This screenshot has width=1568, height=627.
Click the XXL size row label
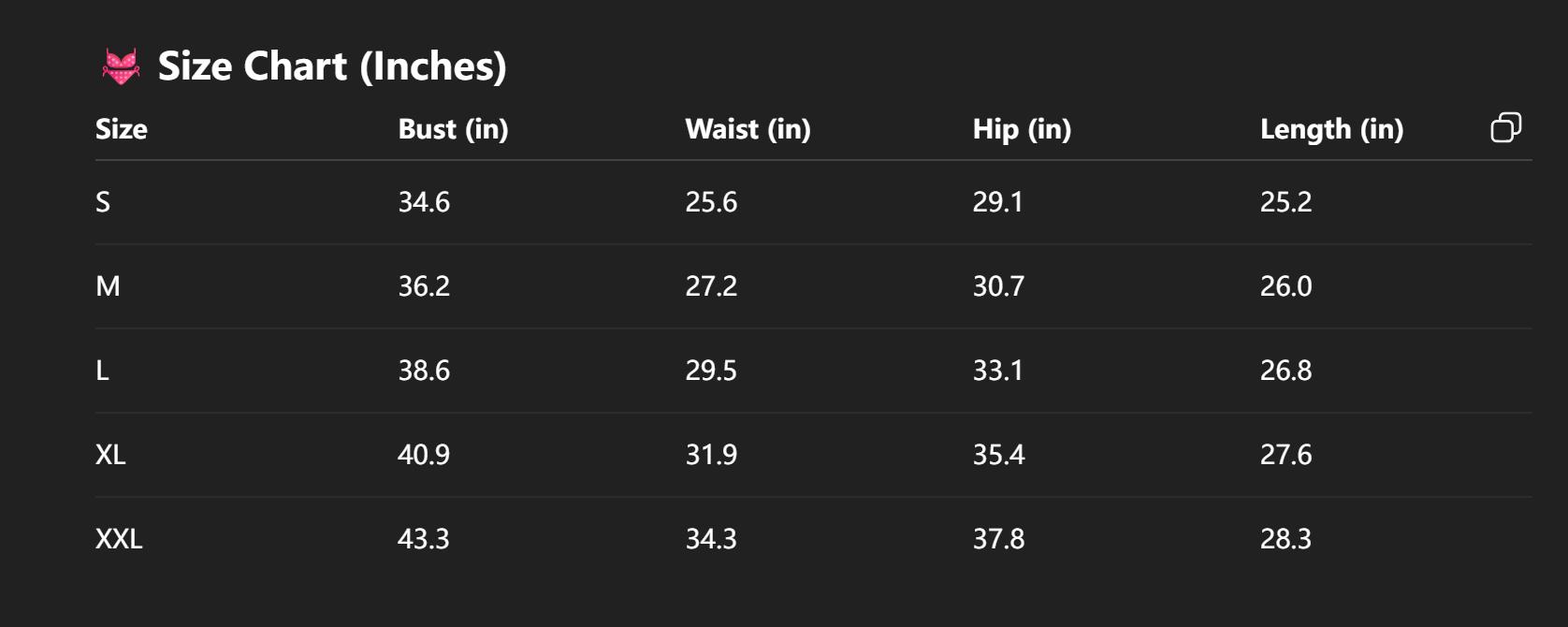point(119,539)
